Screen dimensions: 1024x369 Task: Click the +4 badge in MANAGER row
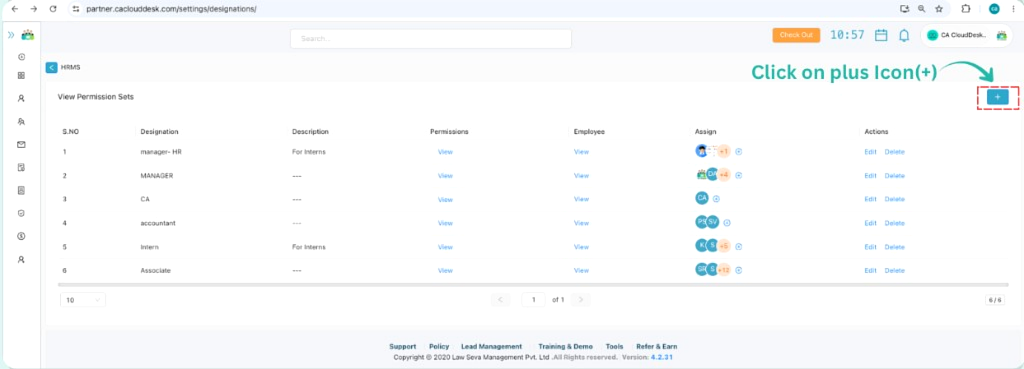tap(724, 175)
